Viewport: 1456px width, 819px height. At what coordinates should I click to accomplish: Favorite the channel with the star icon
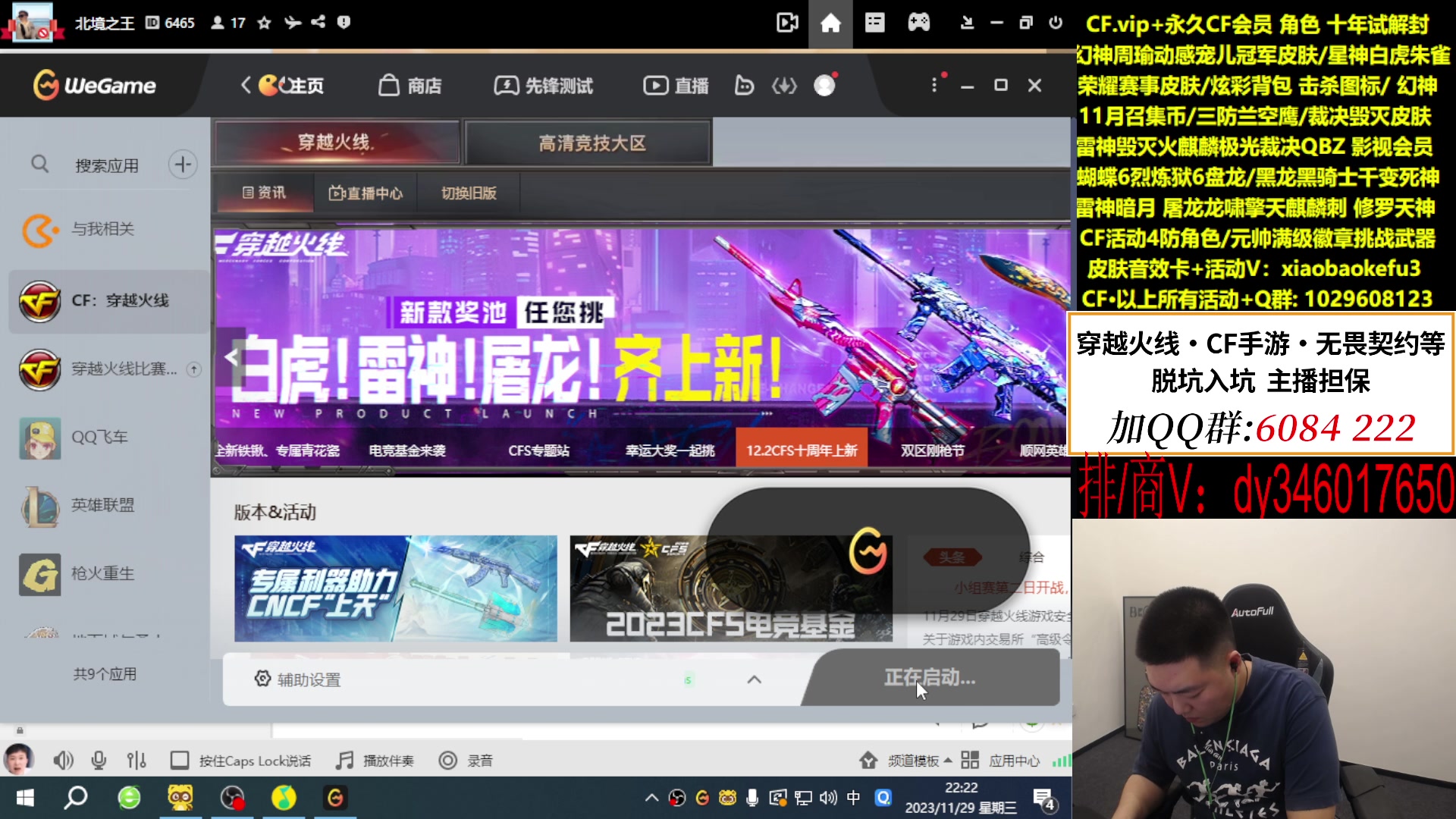pyautogui.click(x=264, y=23)
